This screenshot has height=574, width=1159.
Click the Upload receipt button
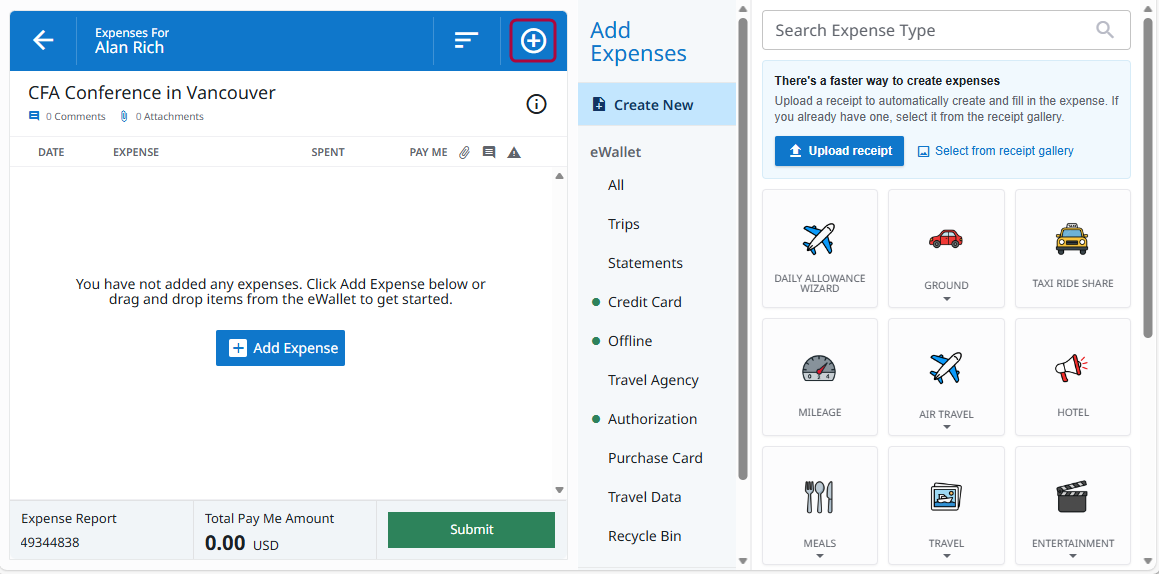pos(839,151)
